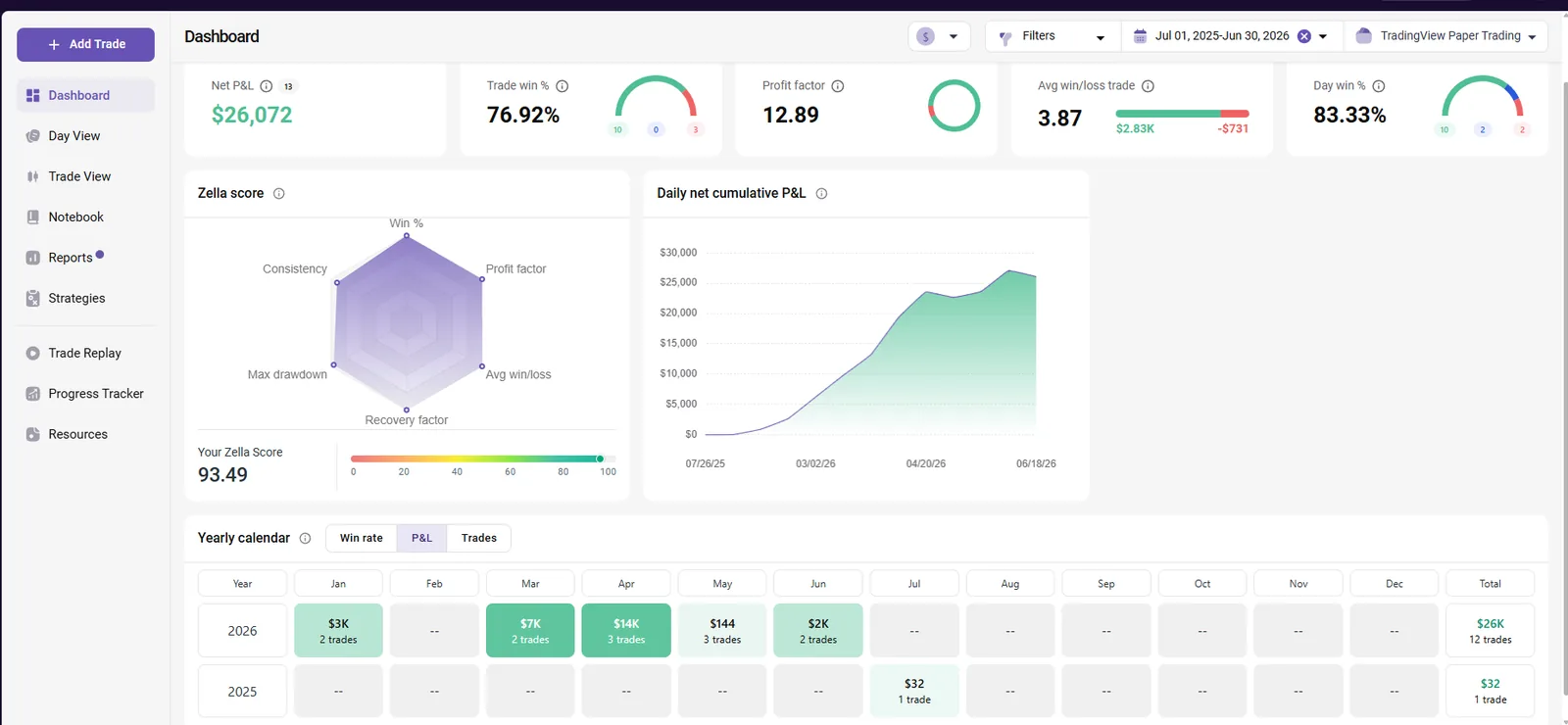Click the 2025 Jul $32 cell
This screenshot has height=725, width=1568.
pos(914,691)
